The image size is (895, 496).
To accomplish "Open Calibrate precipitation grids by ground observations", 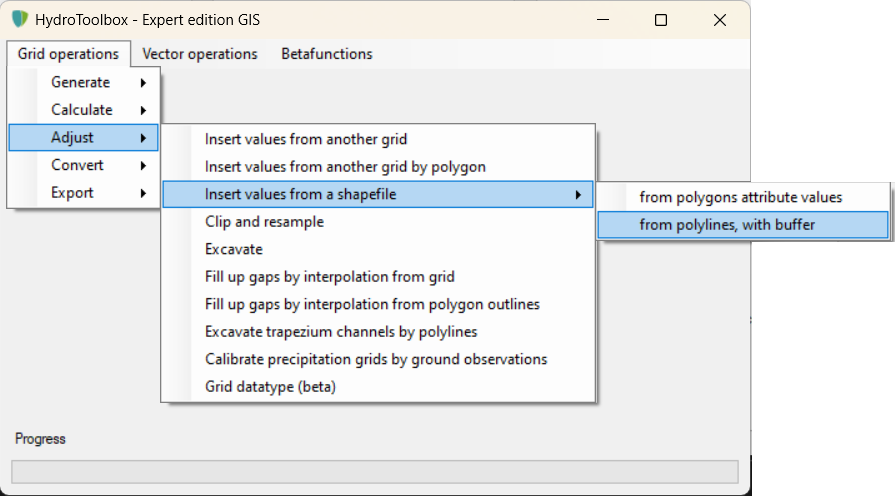I will click(376, 359).
